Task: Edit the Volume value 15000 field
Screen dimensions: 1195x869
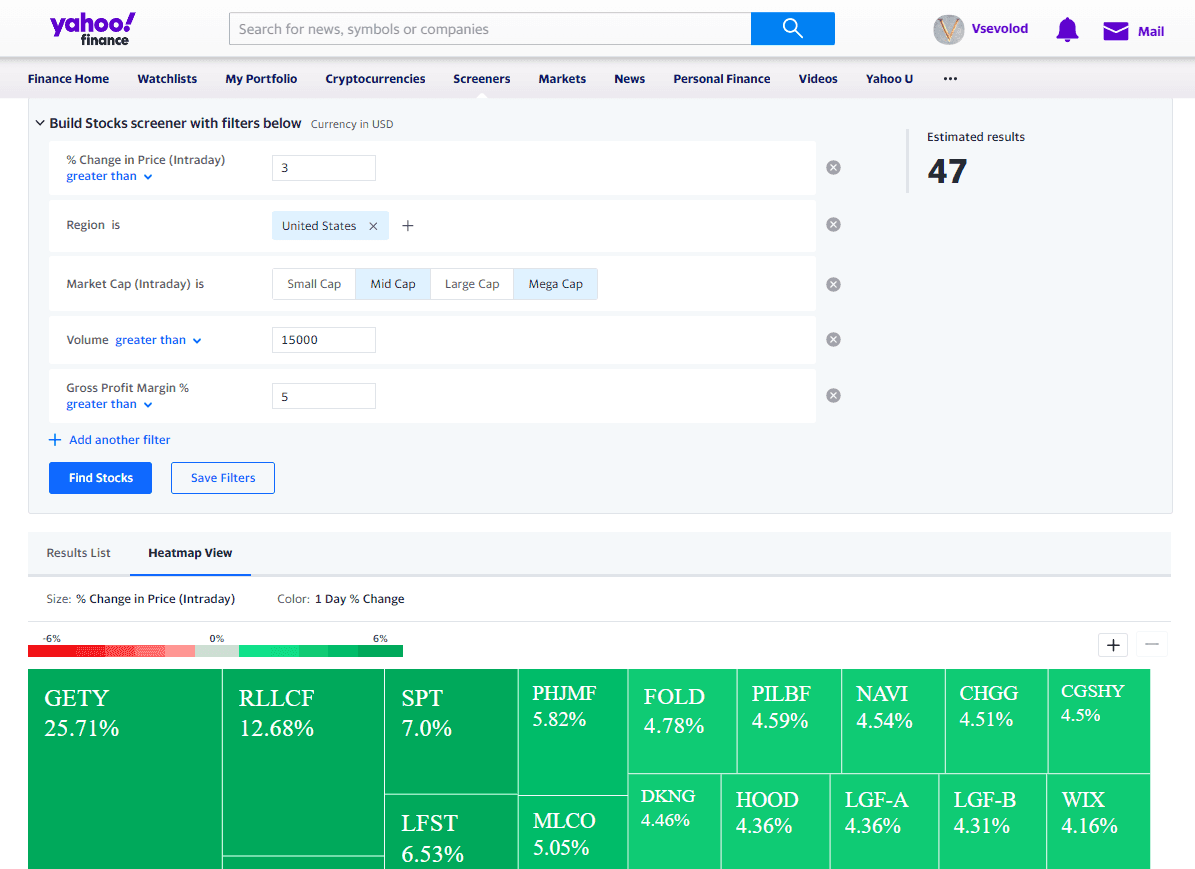Action: coord(324,340)
